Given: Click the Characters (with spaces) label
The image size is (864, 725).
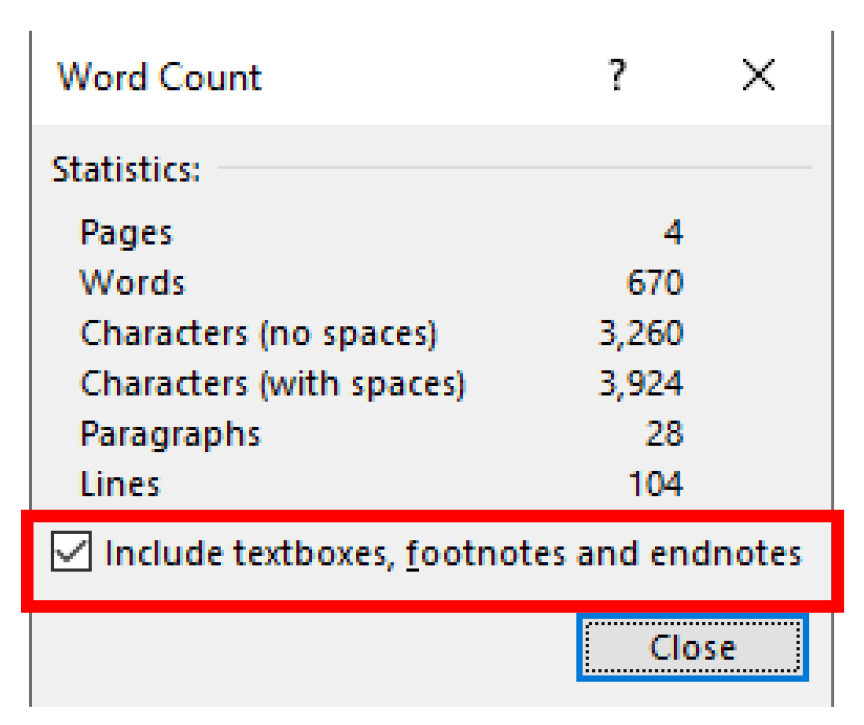Looking at the screenshot, I should click(273, 384).
